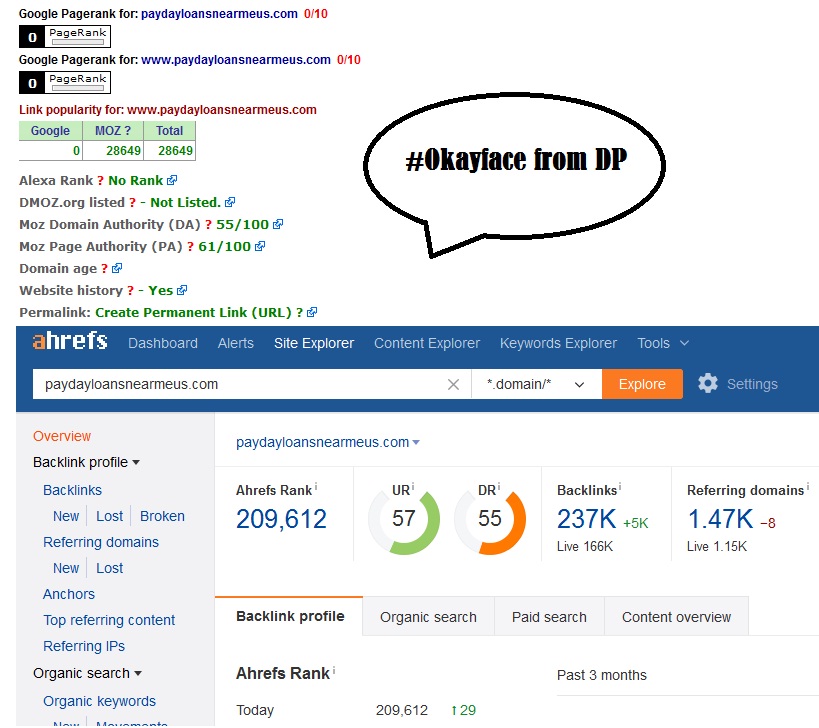Open Lost under Backlinks

coord(109,516)
